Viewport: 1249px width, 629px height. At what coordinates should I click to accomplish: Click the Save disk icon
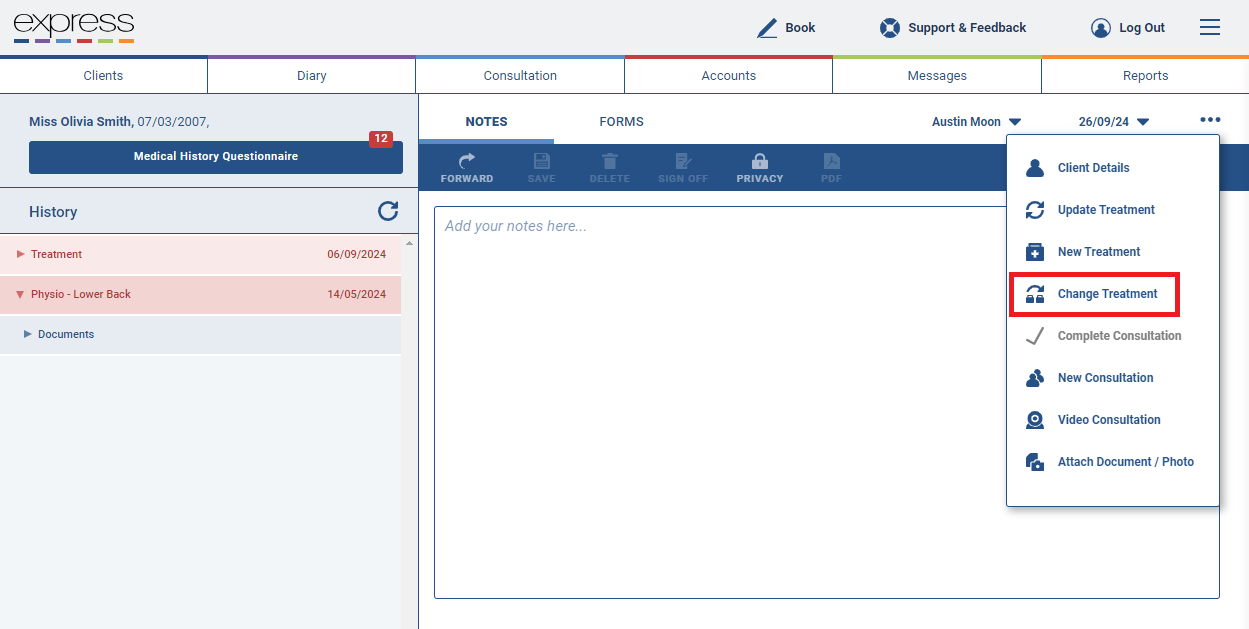[541, 161]
